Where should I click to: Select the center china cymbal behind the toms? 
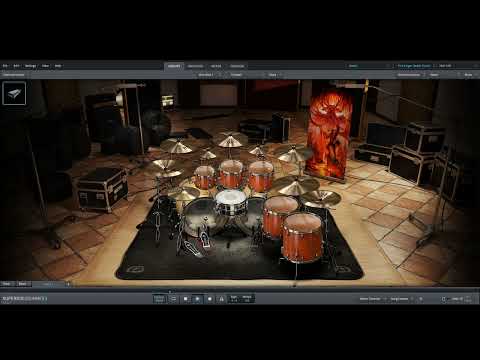(230, 139)
